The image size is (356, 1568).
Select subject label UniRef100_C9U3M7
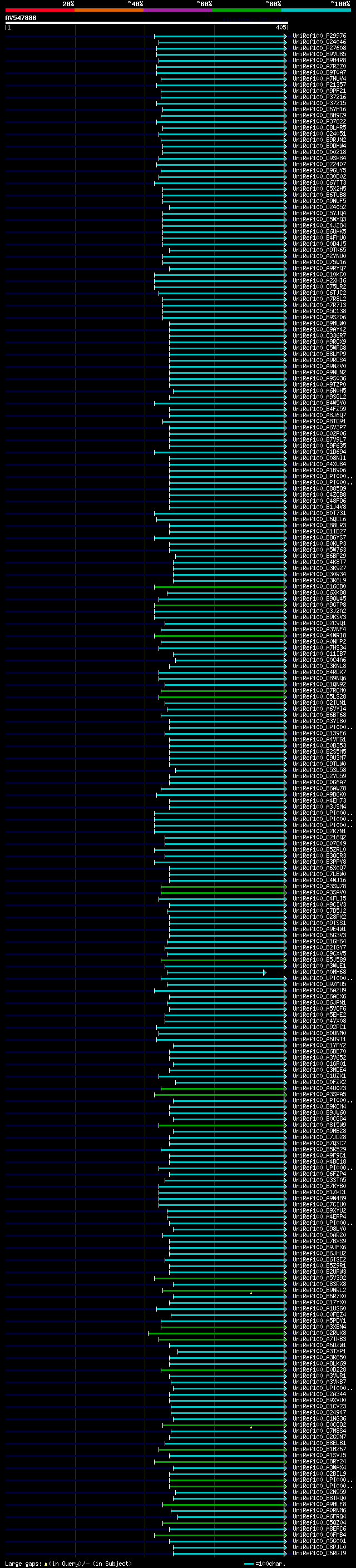coord(319,757)
